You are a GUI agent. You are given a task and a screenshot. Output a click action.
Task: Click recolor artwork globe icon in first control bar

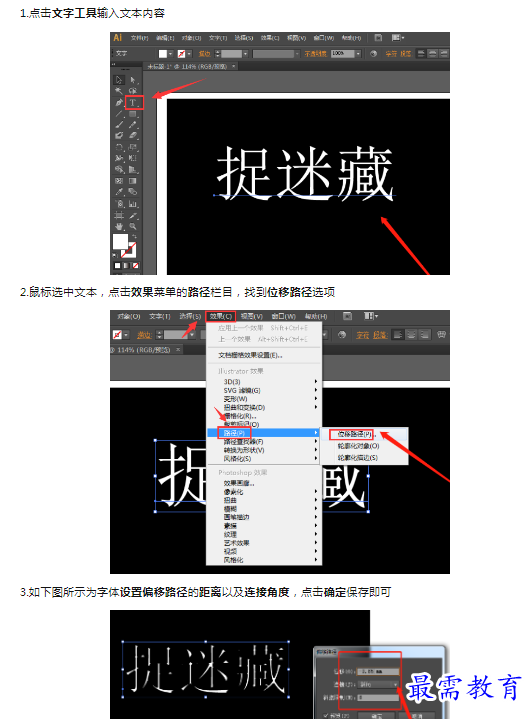374,54
